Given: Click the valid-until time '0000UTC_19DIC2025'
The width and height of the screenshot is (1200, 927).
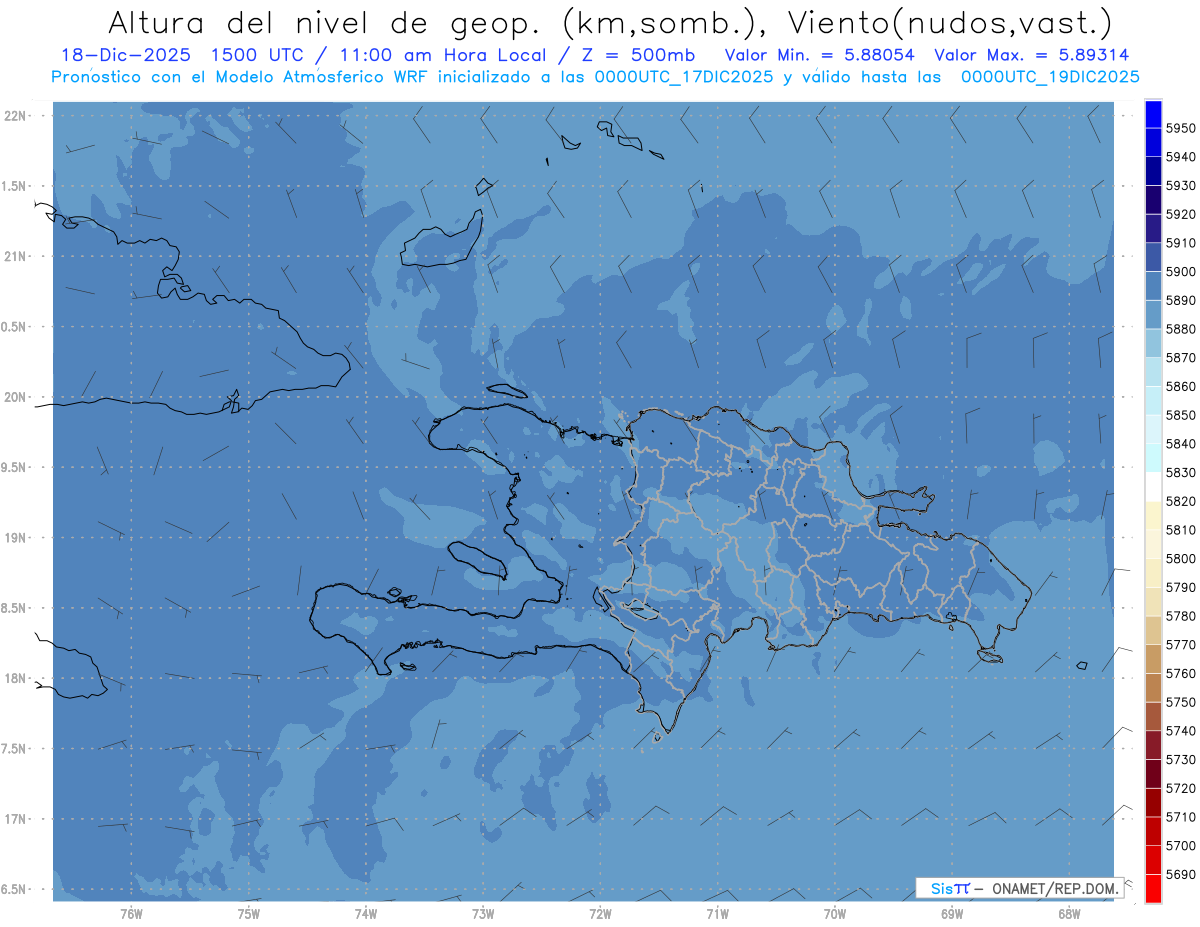Looking at the screenshot, I should point(1050,77).
